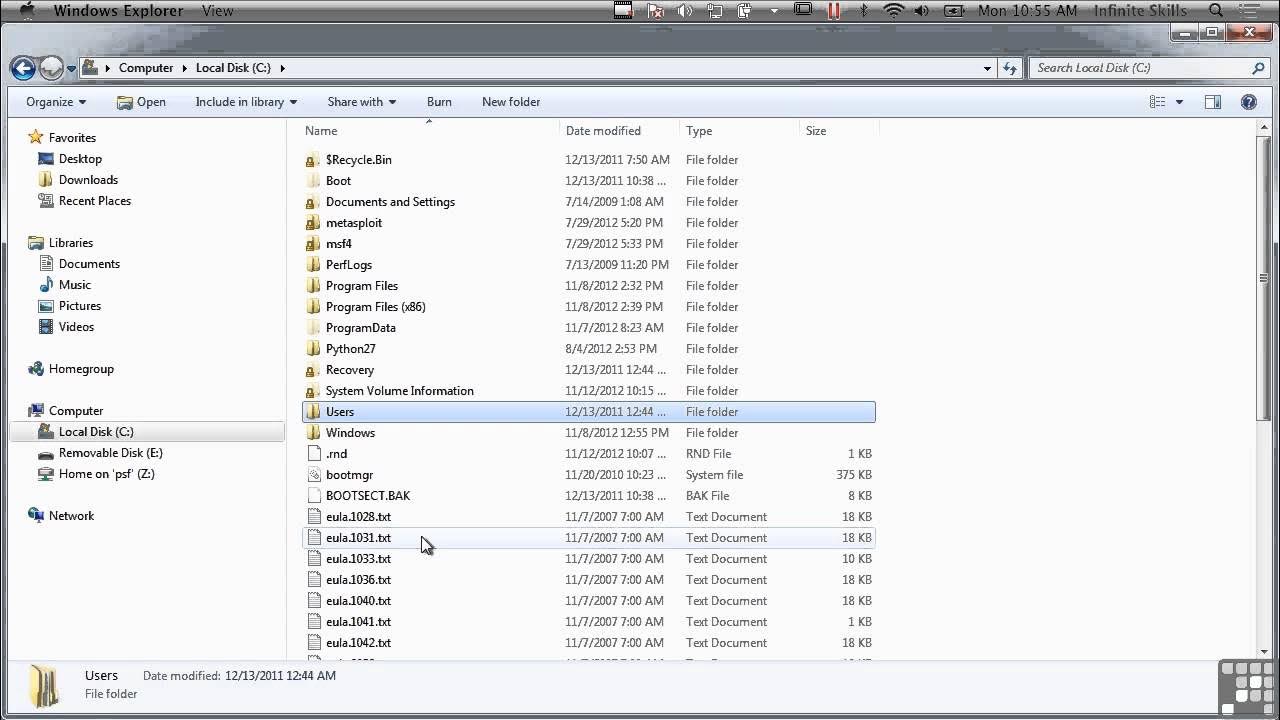This screenshot has height=720, width=1280.
Task: Click the Refresh button in address bar
Action: 1010,68
